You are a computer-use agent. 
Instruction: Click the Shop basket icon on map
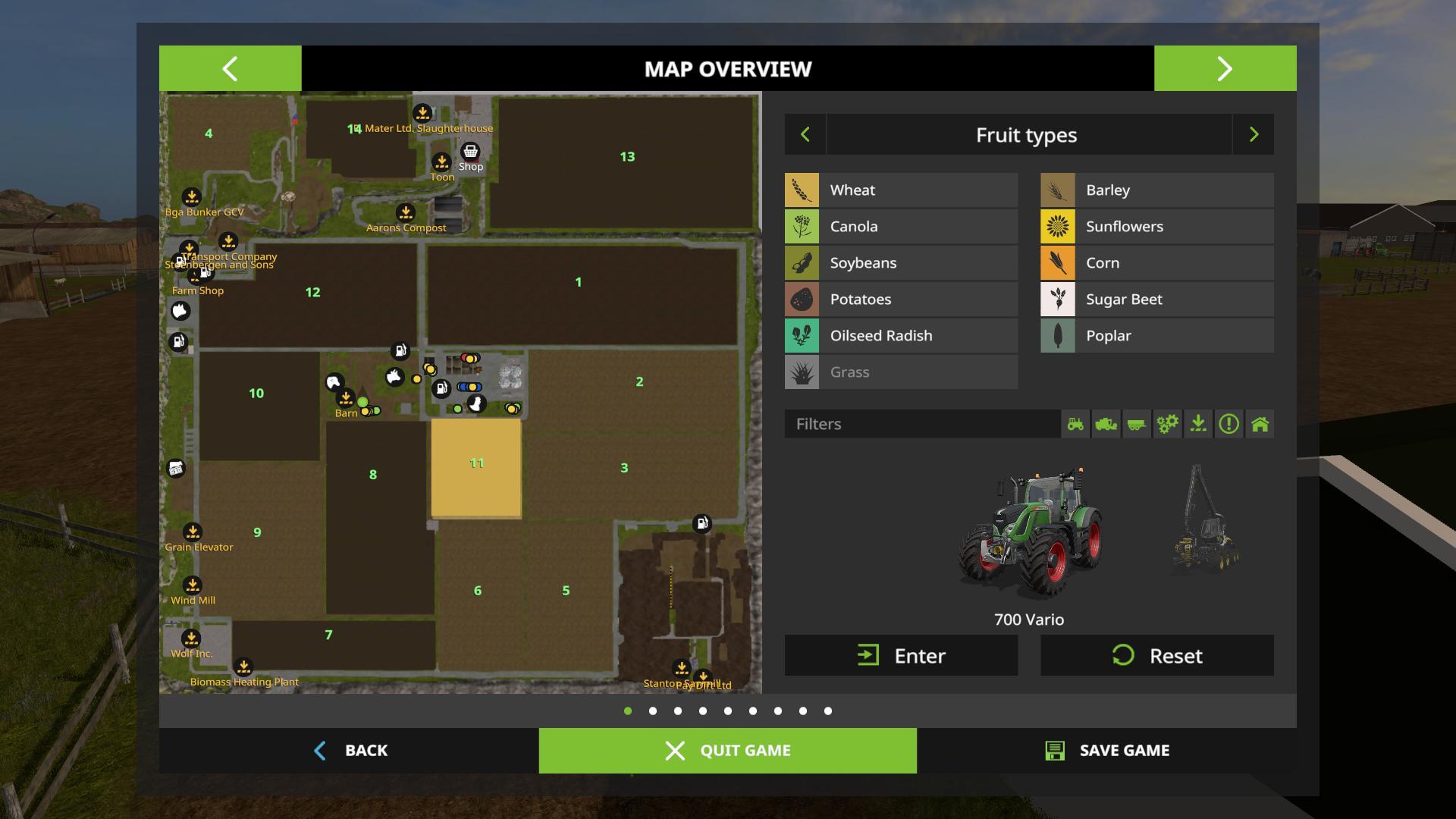click(470, 151)
